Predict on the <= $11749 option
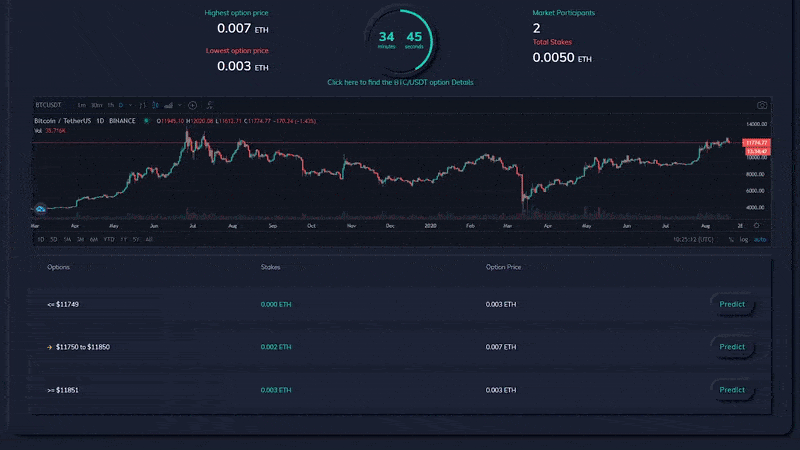The image size is (800, 450). click(732, 304)
